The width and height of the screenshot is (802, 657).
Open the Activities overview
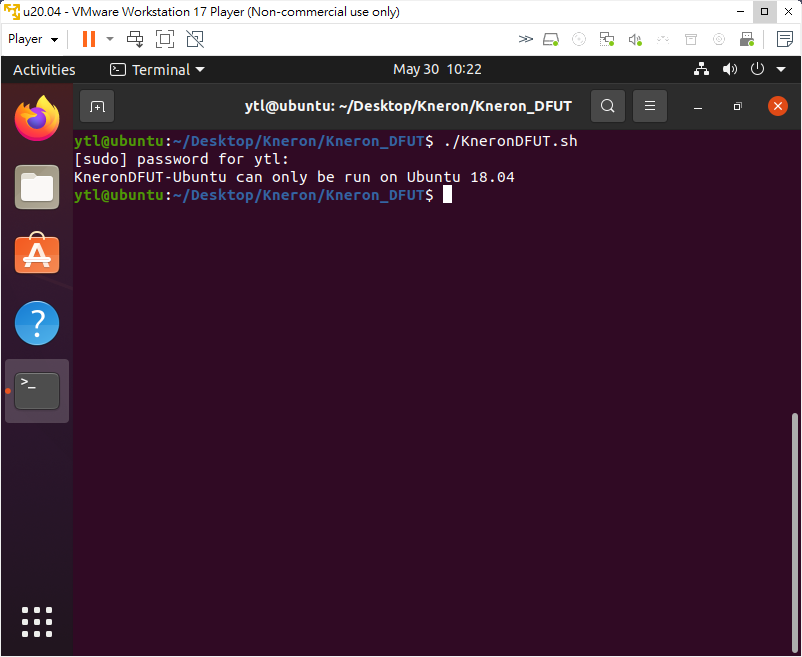[44, 70]
